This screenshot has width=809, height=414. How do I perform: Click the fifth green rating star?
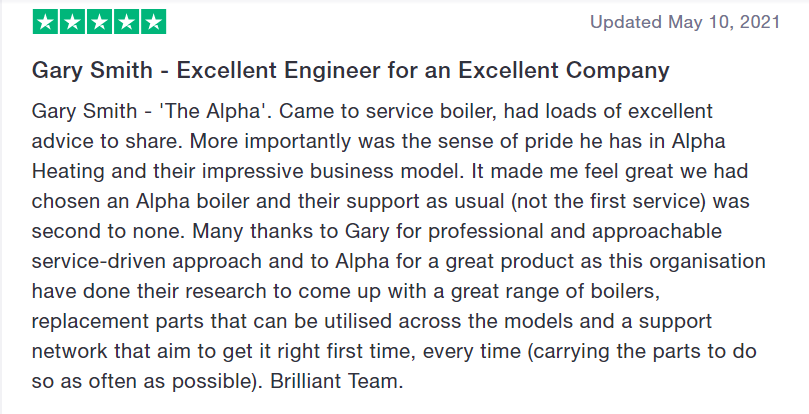153,22
